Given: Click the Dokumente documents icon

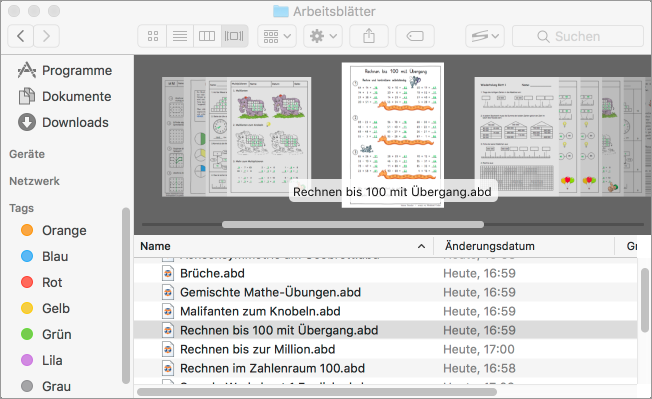Looking at the screenshot, I should pyautogui.click(x=27, y=96).
